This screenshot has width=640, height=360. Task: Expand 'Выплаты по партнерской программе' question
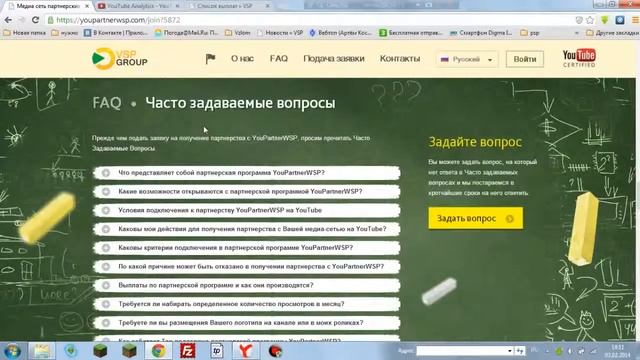(x=247, y=285)
